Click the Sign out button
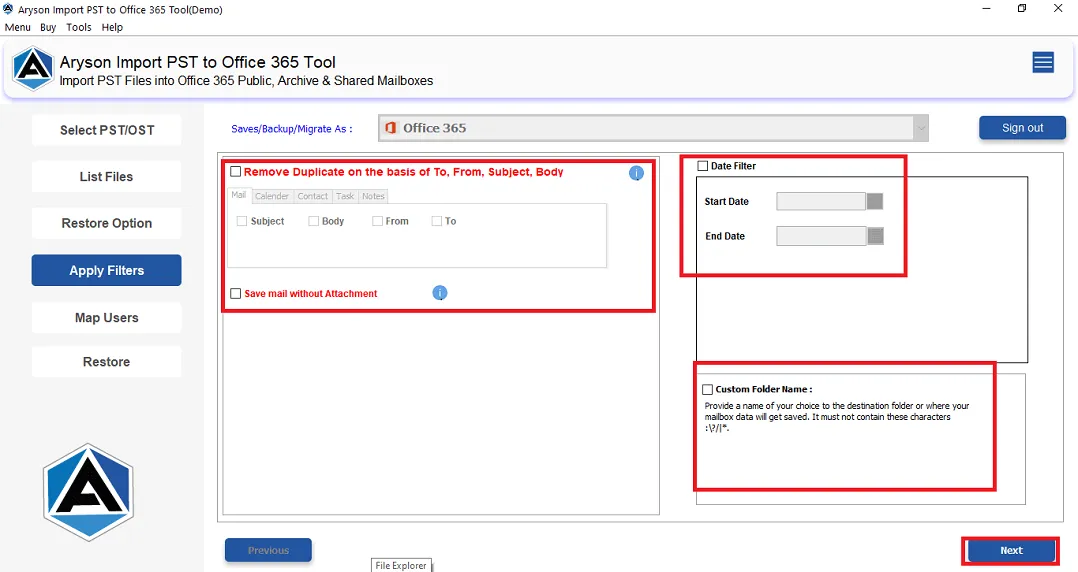The image size is (1078, 572). (1022, 128)
